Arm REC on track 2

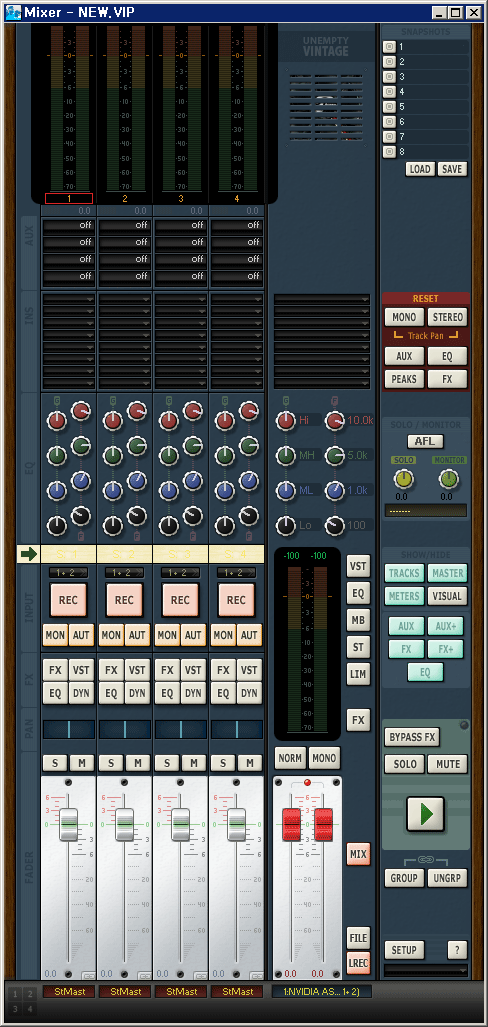tap(124, 600)
